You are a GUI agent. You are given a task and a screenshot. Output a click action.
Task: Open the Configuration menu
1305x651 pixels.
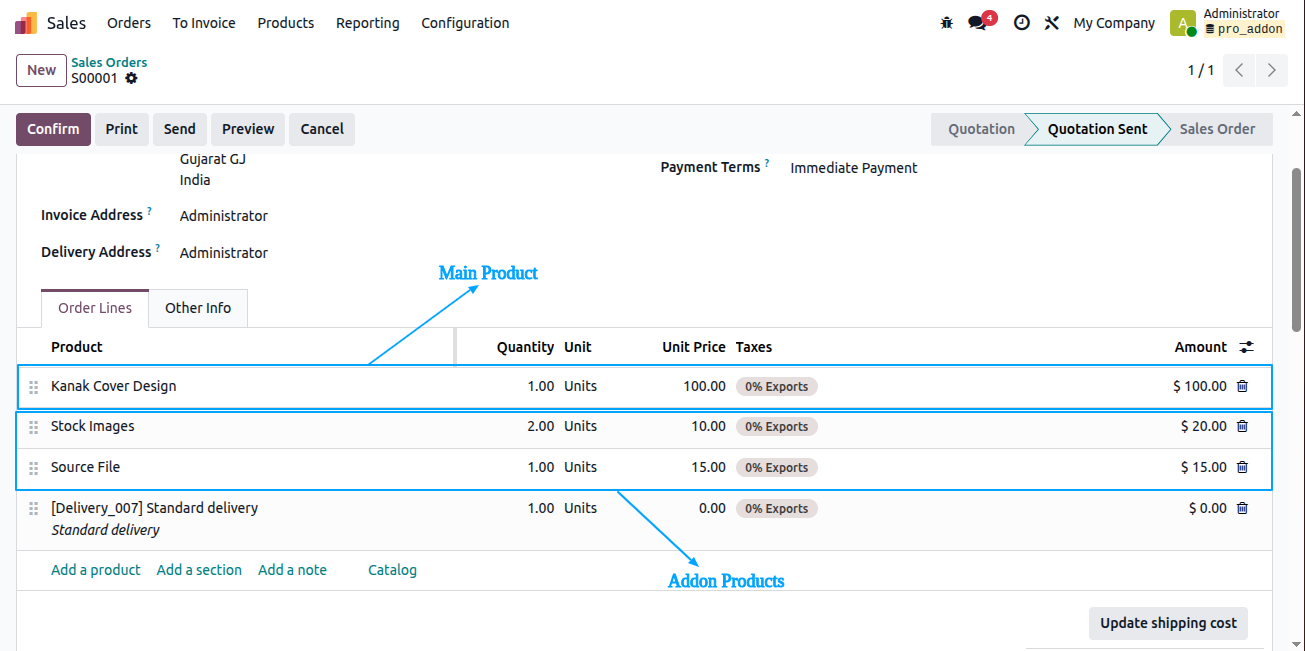tap(465, 22)
